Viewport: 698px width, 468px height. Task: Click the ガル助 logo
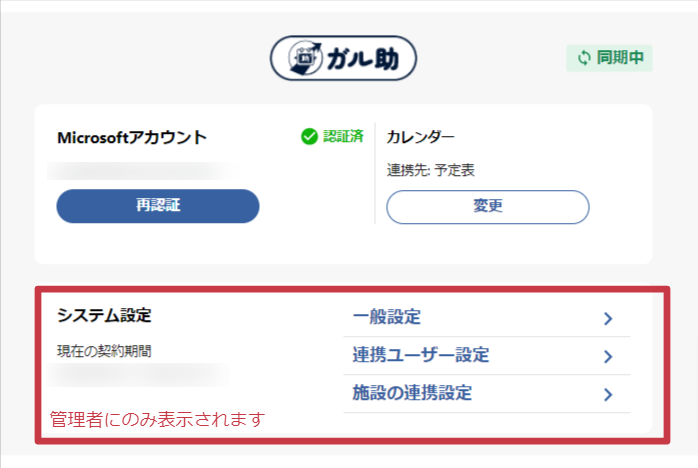click(x=343, y=58)
